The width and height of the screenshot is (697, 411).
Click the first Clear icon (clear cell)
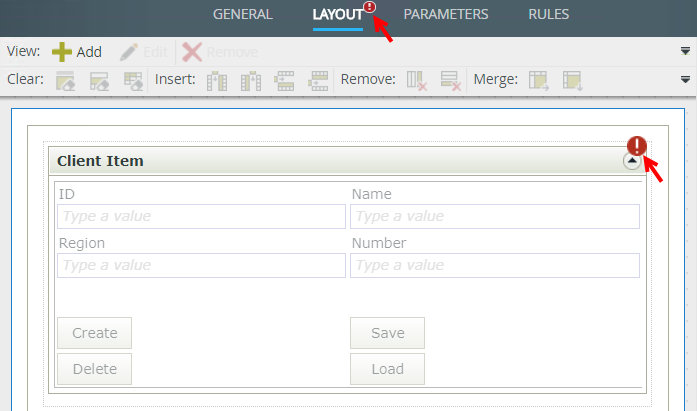(x=65, y=80)
